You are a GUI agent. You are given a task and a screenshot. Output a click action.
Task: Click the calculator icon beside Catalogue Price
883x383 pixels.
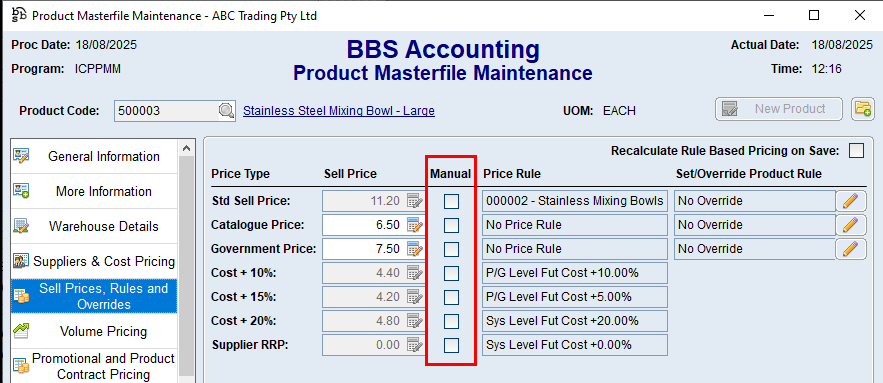[414, 225]
